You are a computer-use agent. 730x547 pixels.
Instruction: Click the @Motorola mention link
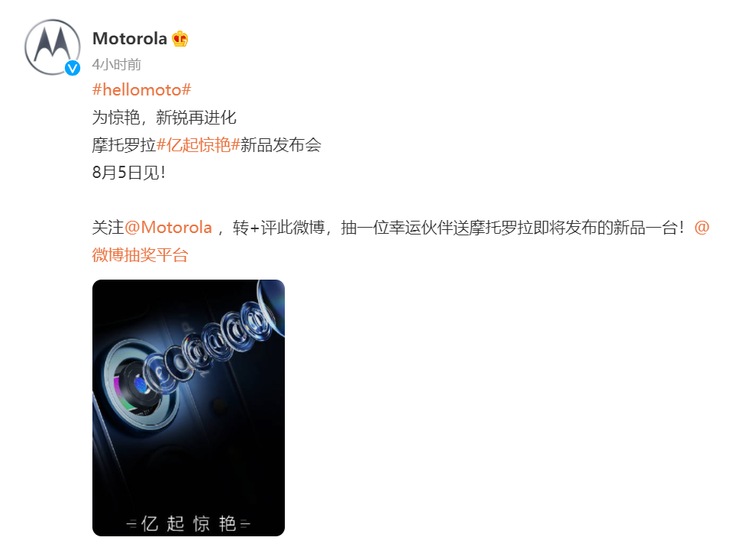coord(168,228)
